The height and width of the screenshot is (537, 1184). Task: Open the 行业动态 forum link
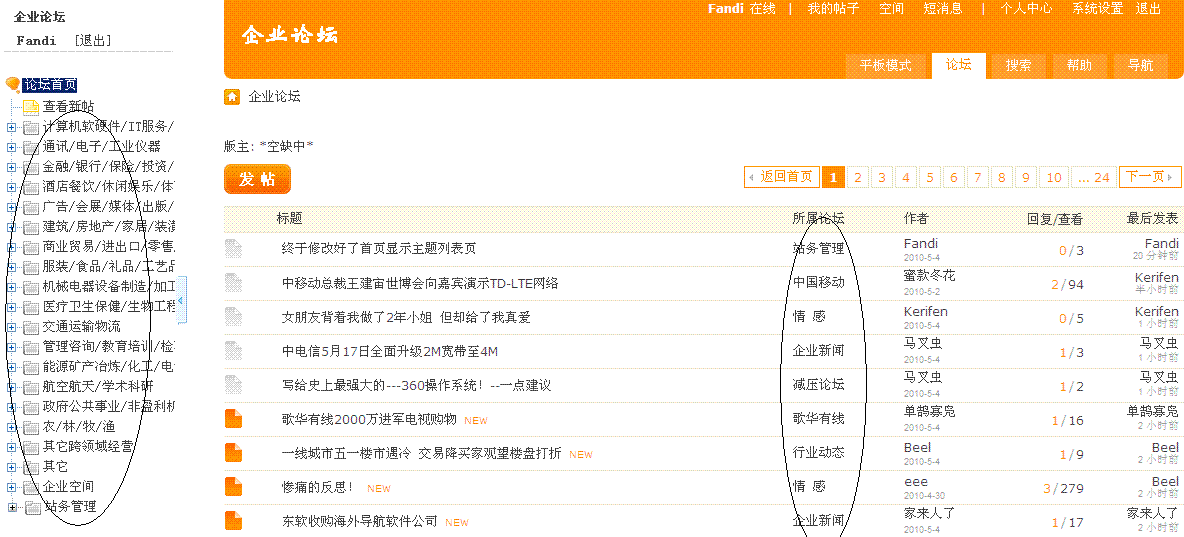819,452
